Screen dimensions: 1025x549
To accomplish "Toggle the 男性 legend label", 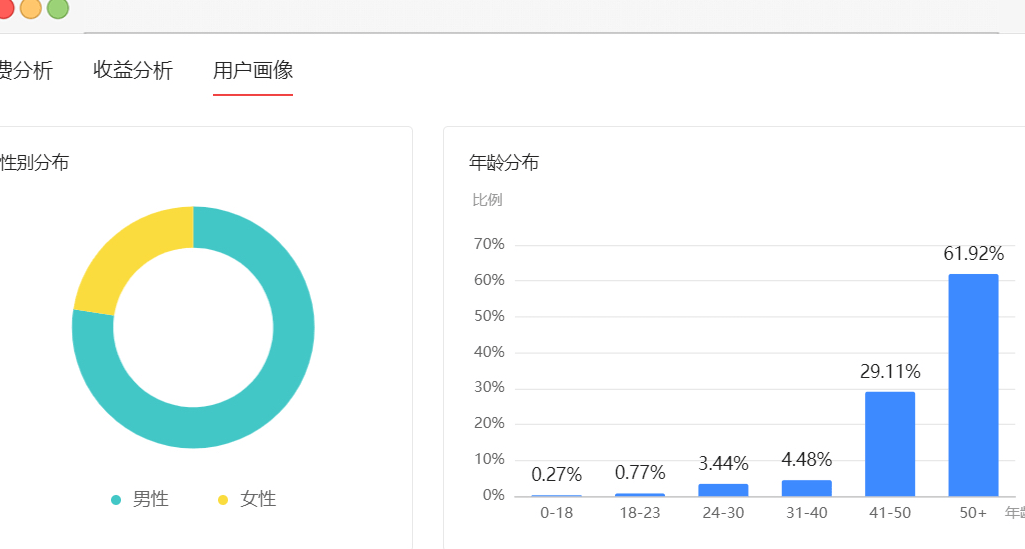I will coord(150,499).
